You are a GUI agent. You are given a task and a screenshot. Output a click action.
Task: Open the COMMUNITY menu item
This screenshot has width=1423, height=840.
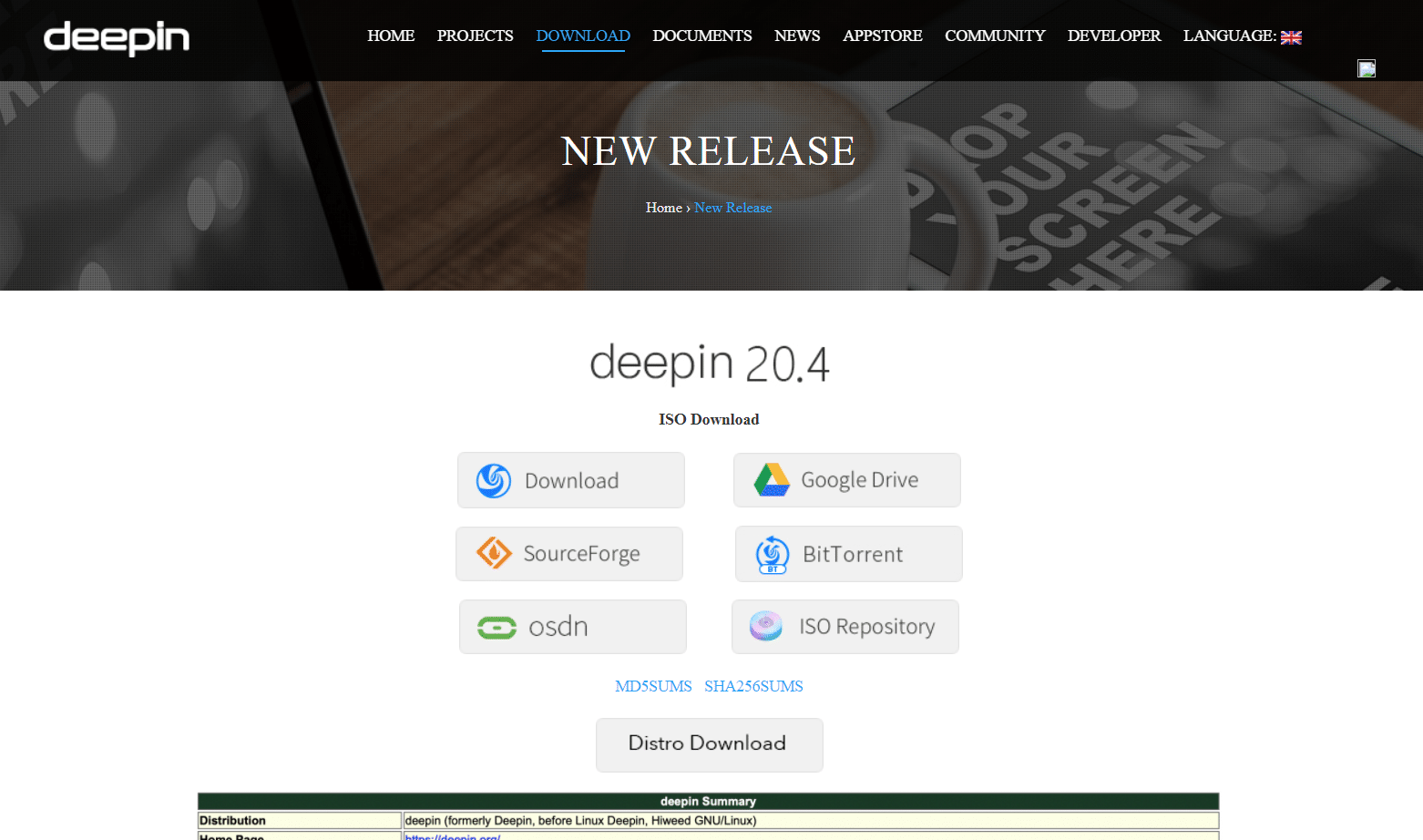(995, 36)
